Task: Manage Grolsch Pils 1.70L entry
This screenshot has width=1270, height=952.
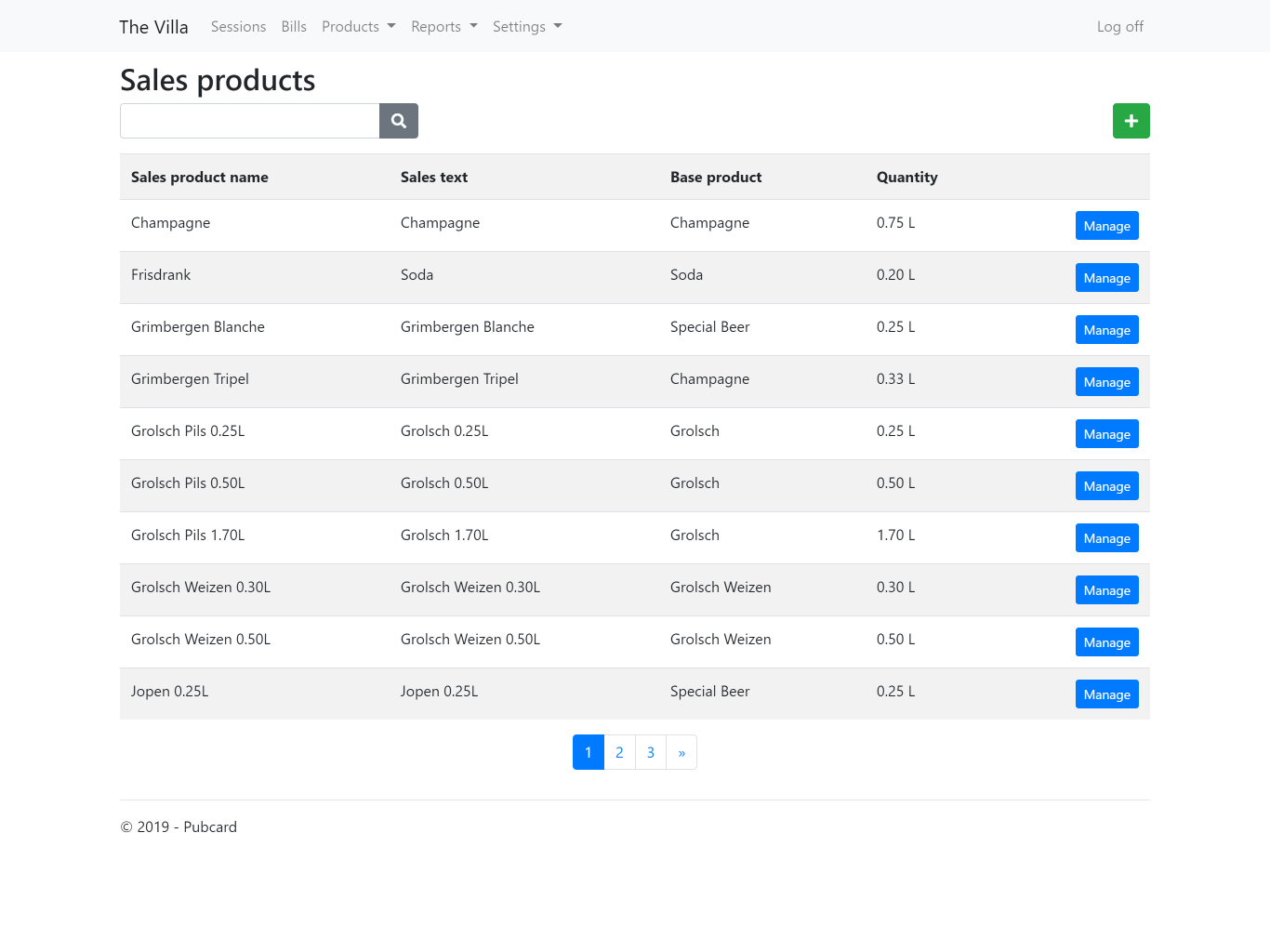Action: pos(1106,538)
